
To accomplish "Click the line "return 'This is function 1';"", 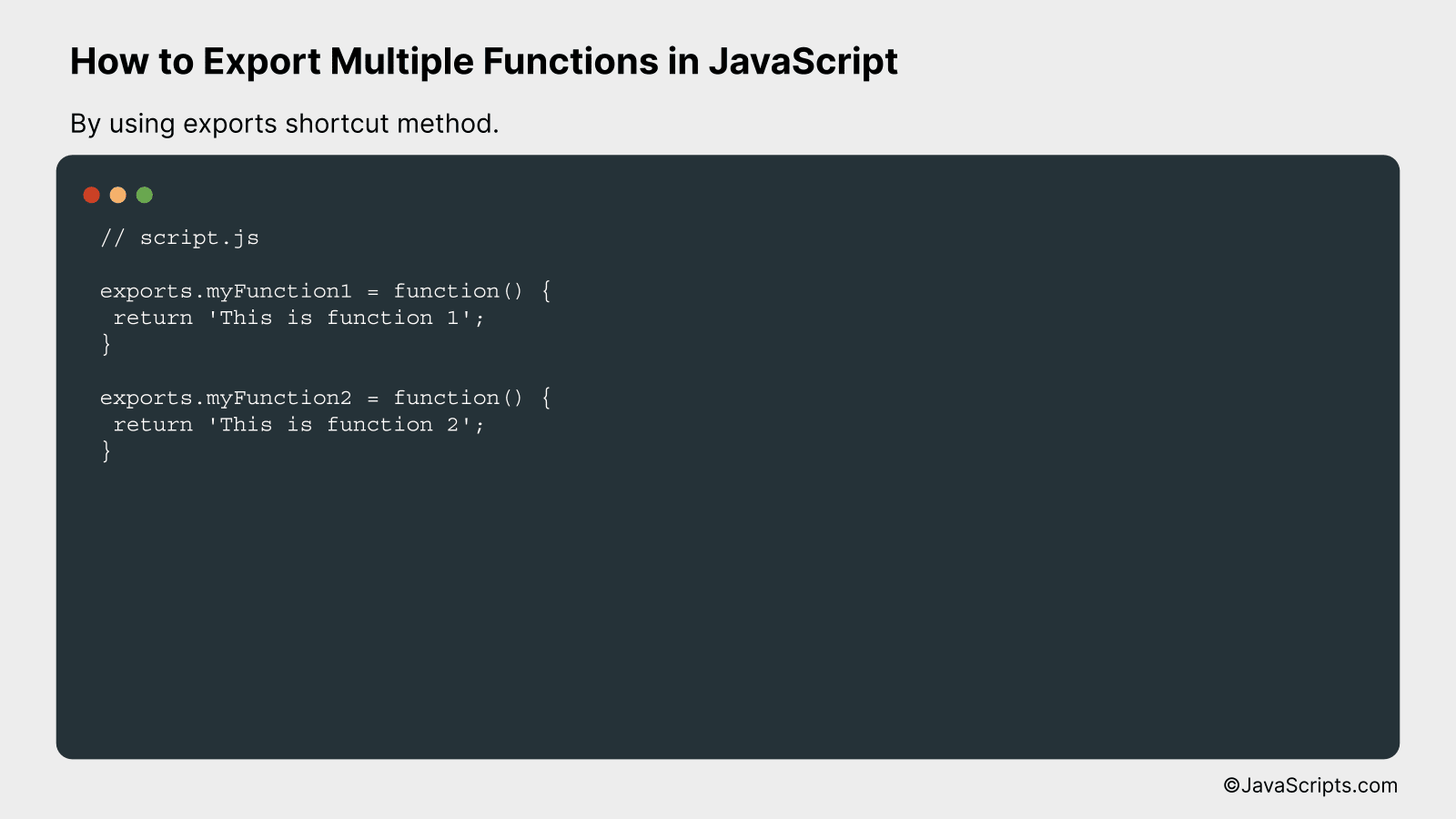I will 298,318.
